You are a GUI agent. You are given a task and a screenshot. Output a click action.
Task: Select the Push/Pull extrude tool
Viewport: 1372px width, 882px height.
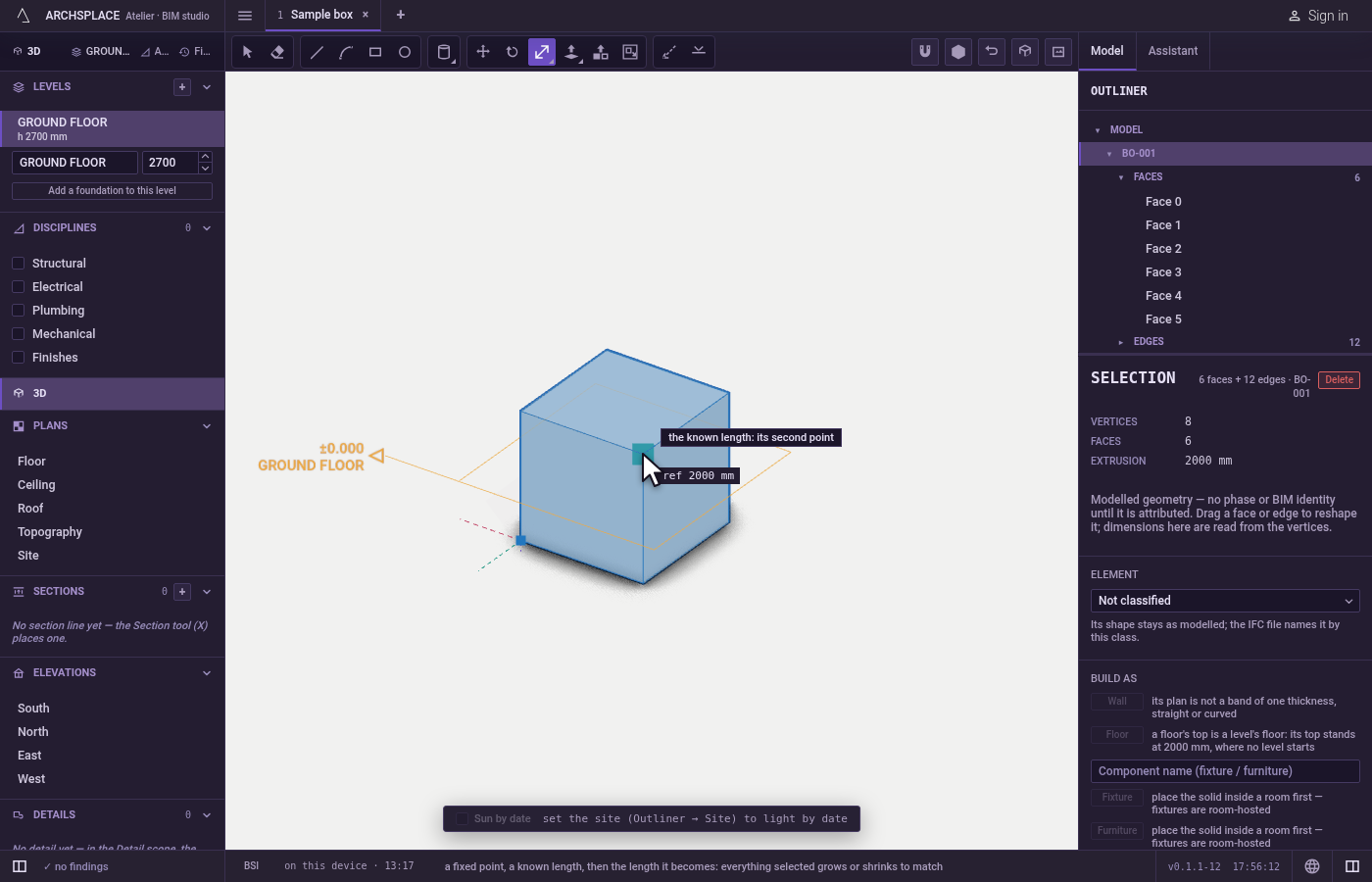(571, 52)
